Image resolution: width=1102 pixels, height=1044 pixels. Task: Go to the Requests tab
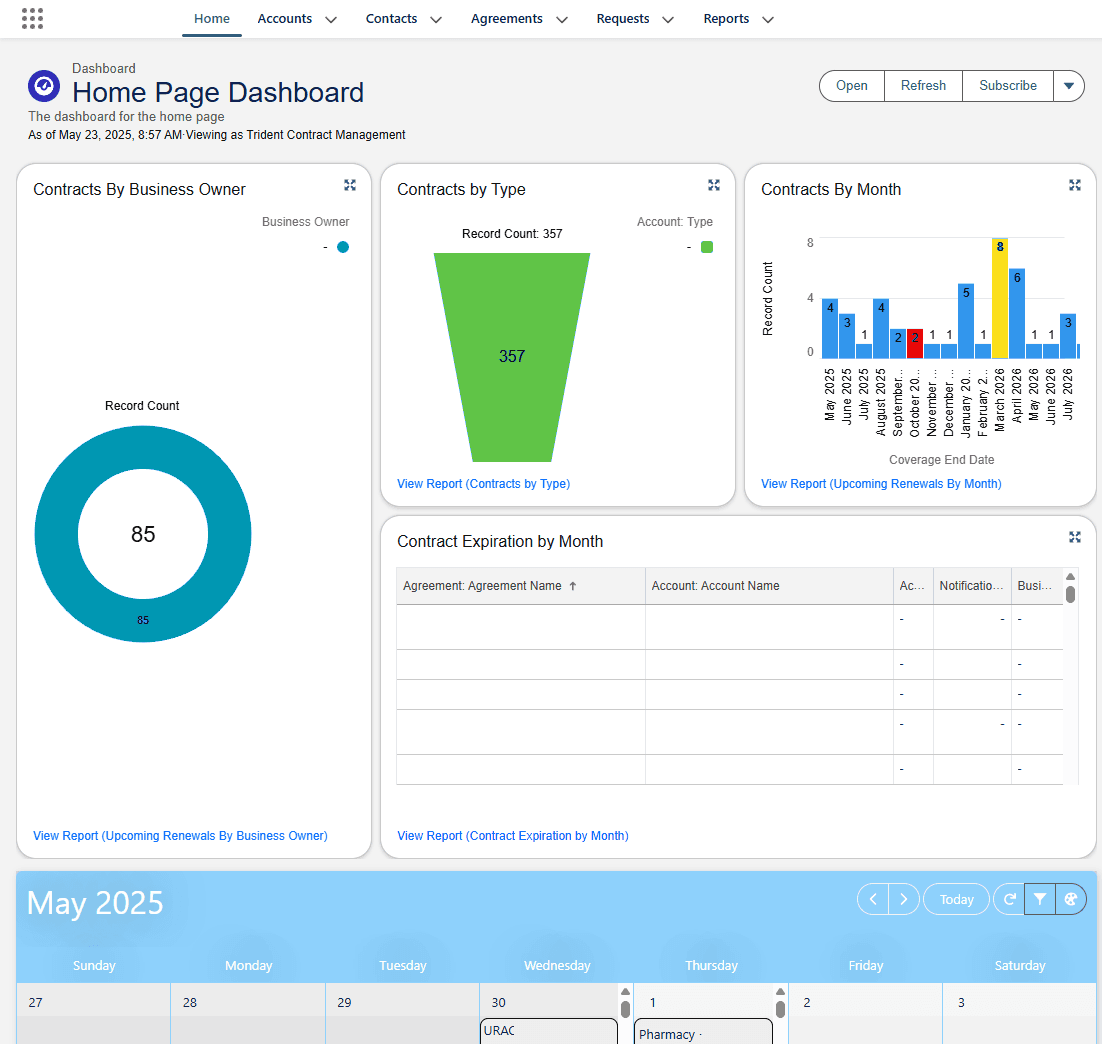[x=623, y=19]
